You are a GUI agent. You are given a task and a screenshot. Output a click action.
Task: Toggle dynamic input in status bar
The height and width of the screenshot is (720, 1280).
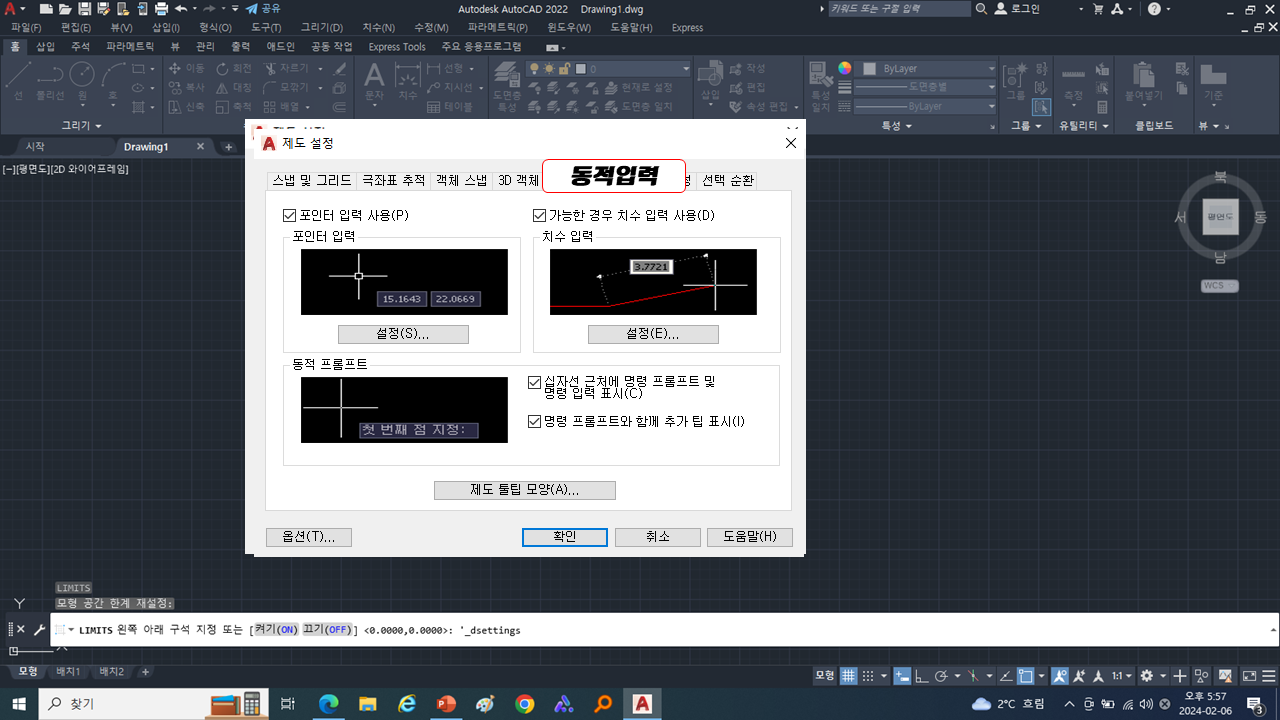[x=901, y=677]
